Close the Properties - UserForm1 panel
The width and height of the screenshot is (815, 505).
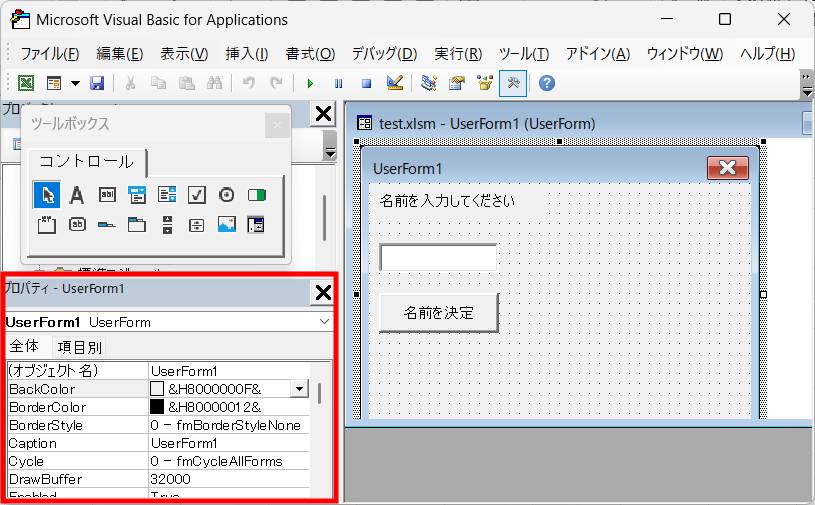point(323,293)
